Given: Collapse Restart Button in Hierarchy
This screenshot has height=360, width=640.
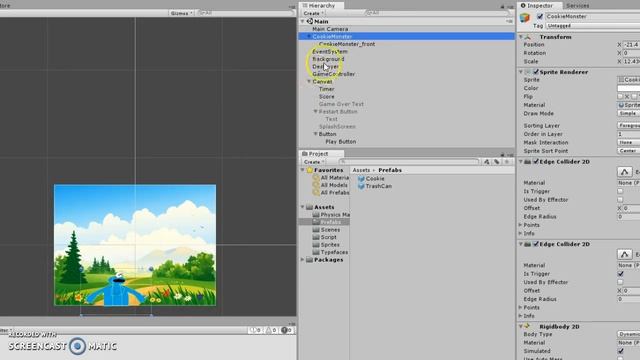Looking at the screenshot, I should pos(315,111).
